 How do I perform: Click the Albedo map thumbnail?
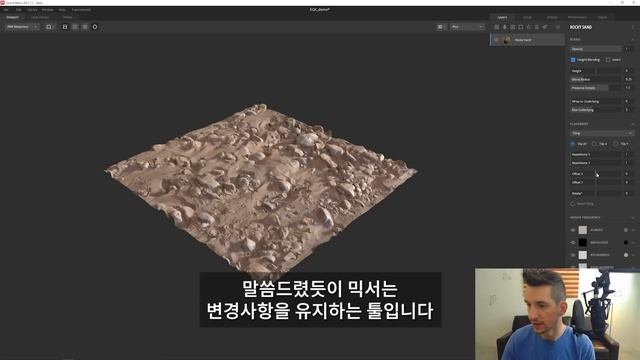pyautogui.click(x=583, y=230)
